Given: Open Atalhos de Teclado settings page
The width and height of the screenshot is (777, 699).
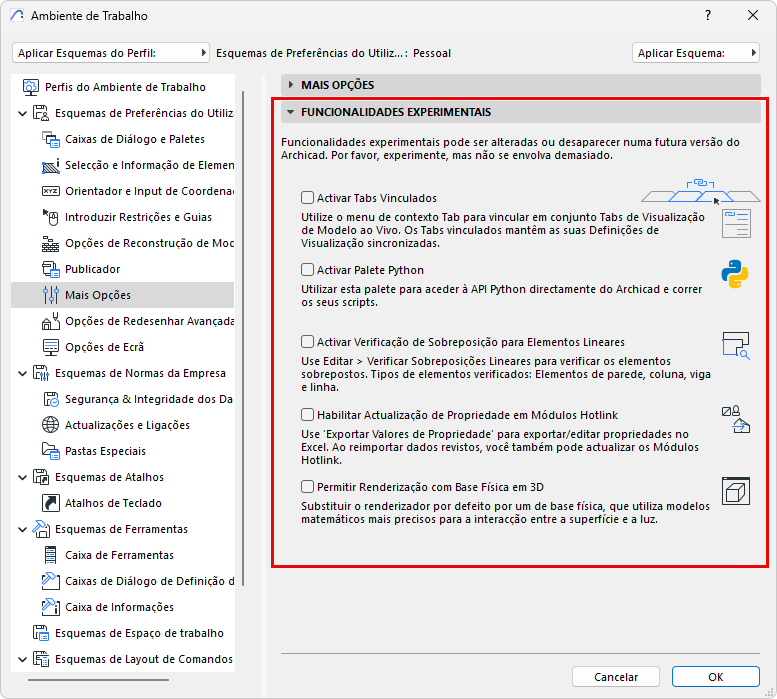Looking at the screenshot, I should coord(113,503).
